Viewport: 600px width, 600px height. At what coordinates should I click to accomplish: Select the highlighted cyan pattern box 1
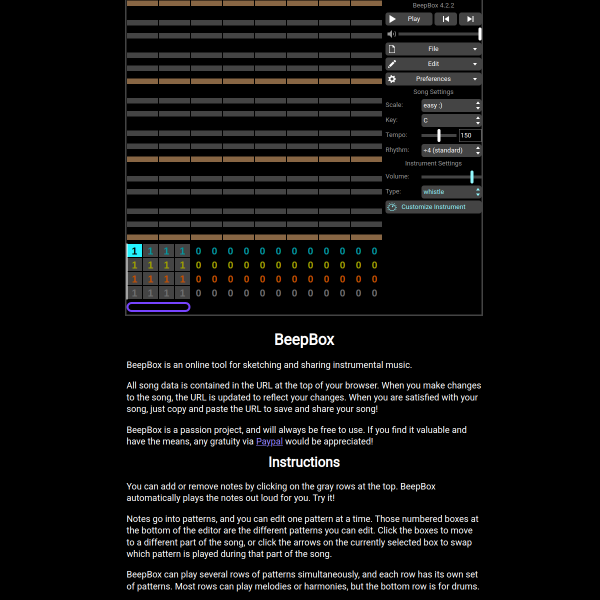coord(134,251)
